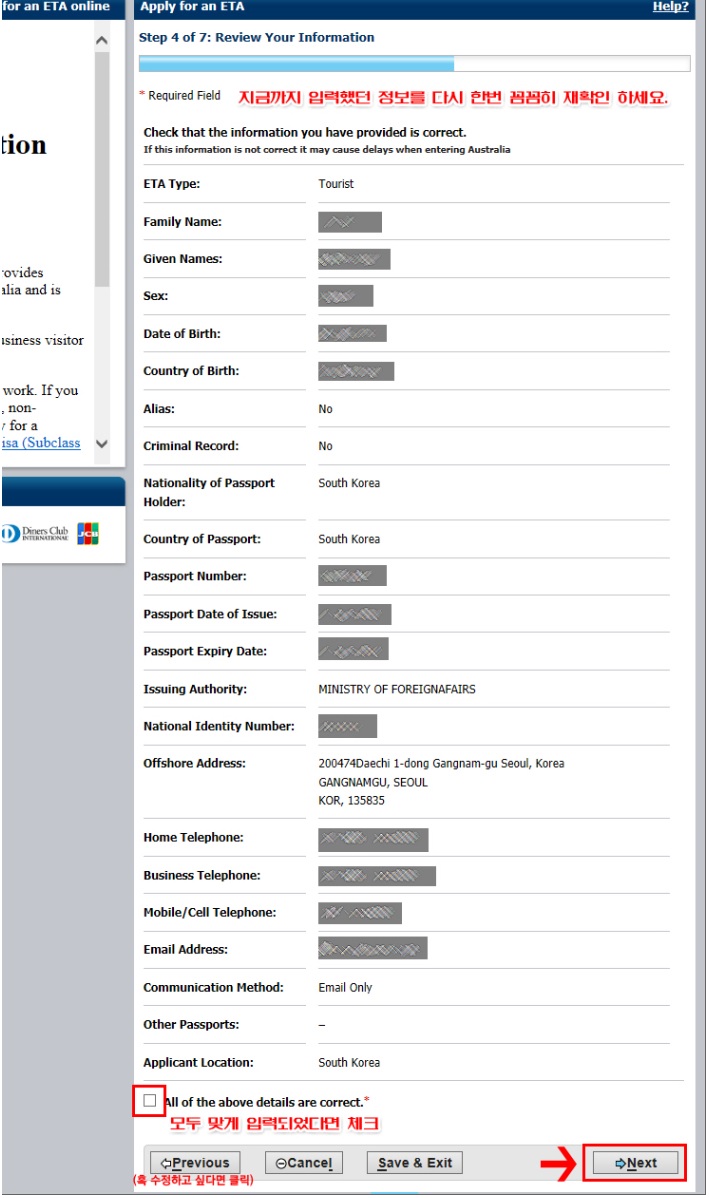The height and width of the screenshot is (1198, 709).
Task: Click the JCB card logo
Action: pos(88,534)
